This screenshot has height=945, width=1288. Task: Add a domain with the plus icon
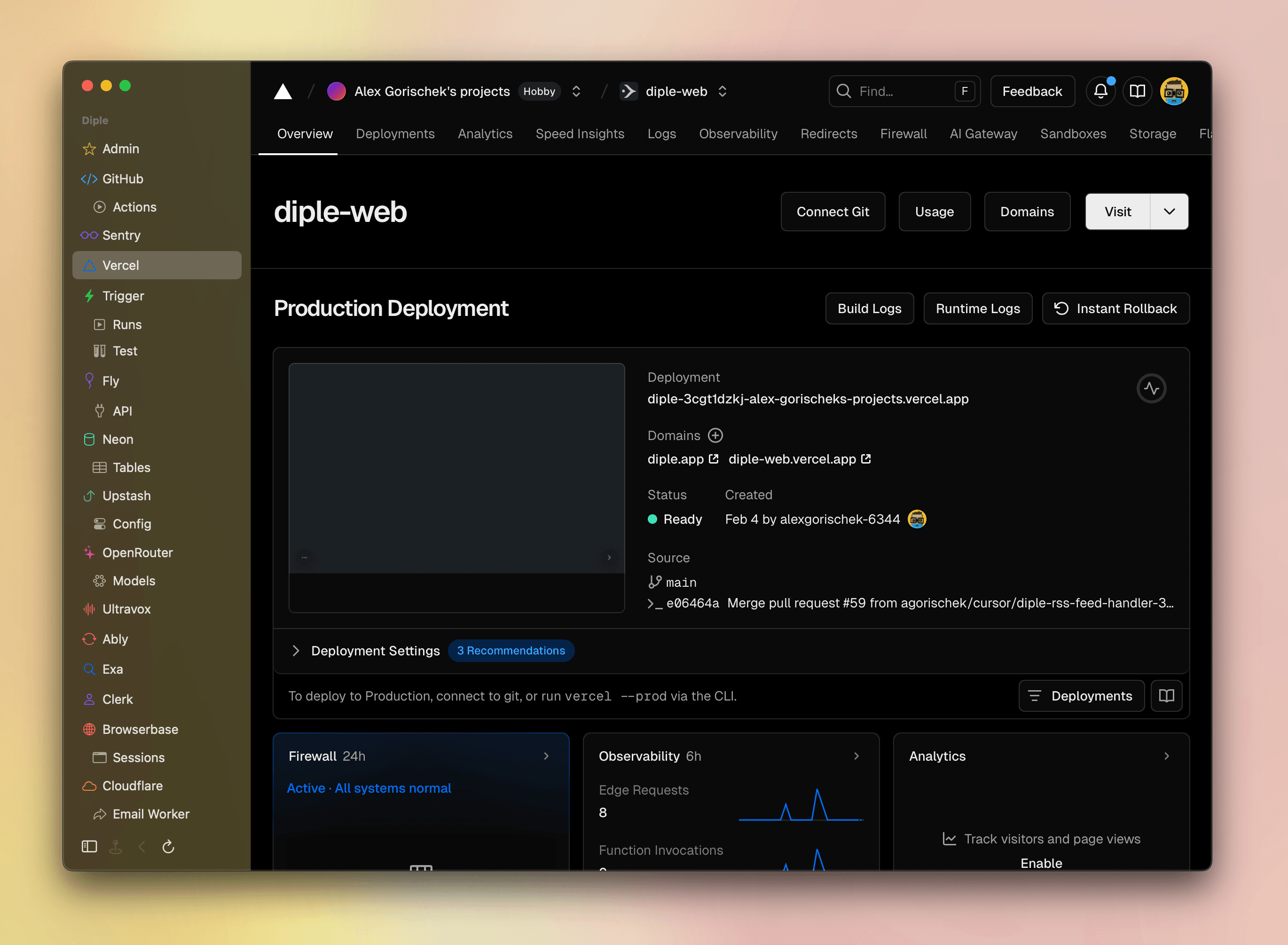[715, 435]
